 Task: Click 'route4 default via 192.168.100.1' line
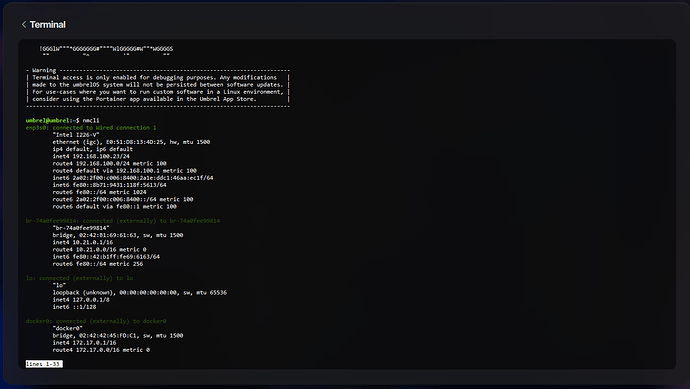point(125,171)
